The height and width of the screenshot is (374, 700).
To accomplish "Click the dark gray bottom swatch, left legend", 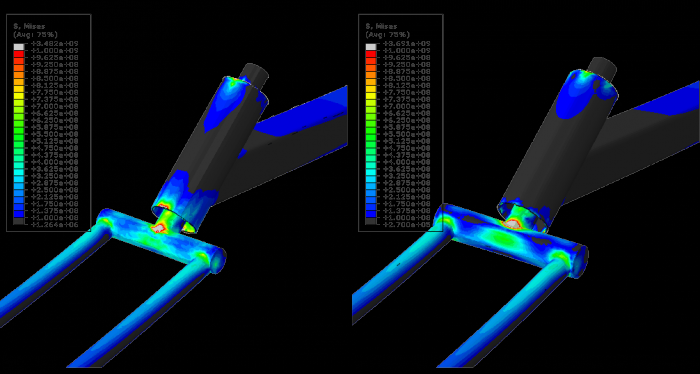I will [x=19, y=221].
